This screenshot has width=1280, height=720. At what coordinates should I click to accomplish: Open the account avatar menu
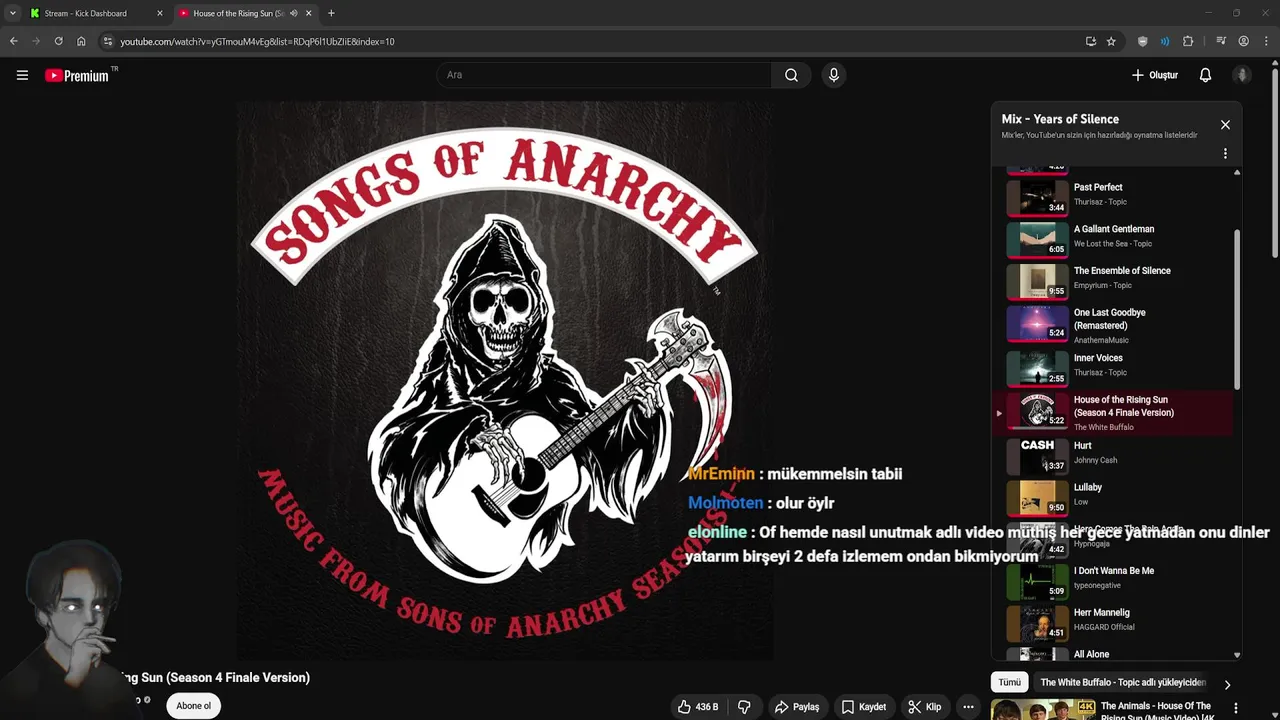point(1242,75)
